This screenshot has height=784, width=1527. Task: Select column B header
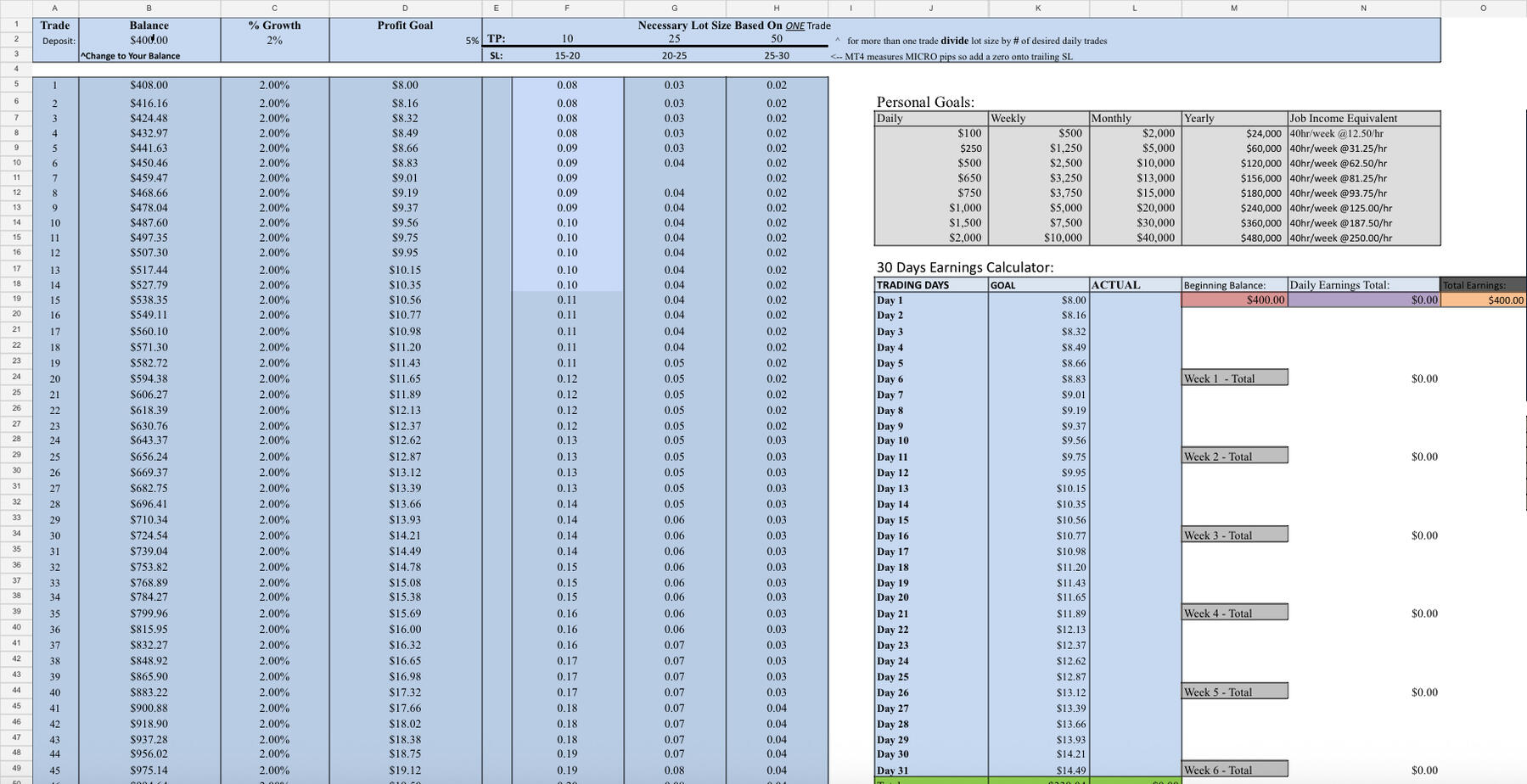click(149, 8)
